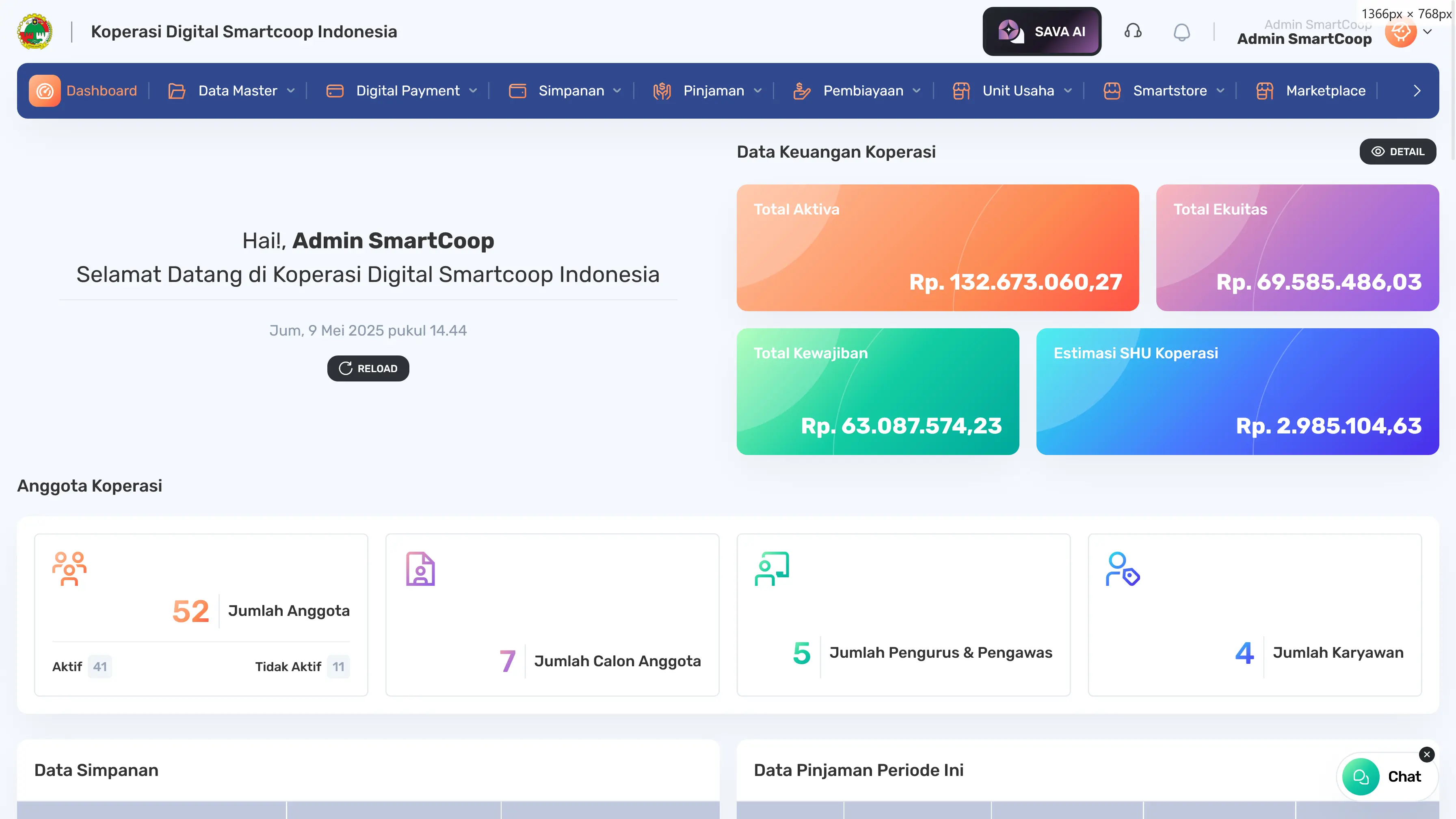The width and height of the screenshot is (1456, 819).
Task: Click the green chat bubble icon
Action: coord(1361,777)
